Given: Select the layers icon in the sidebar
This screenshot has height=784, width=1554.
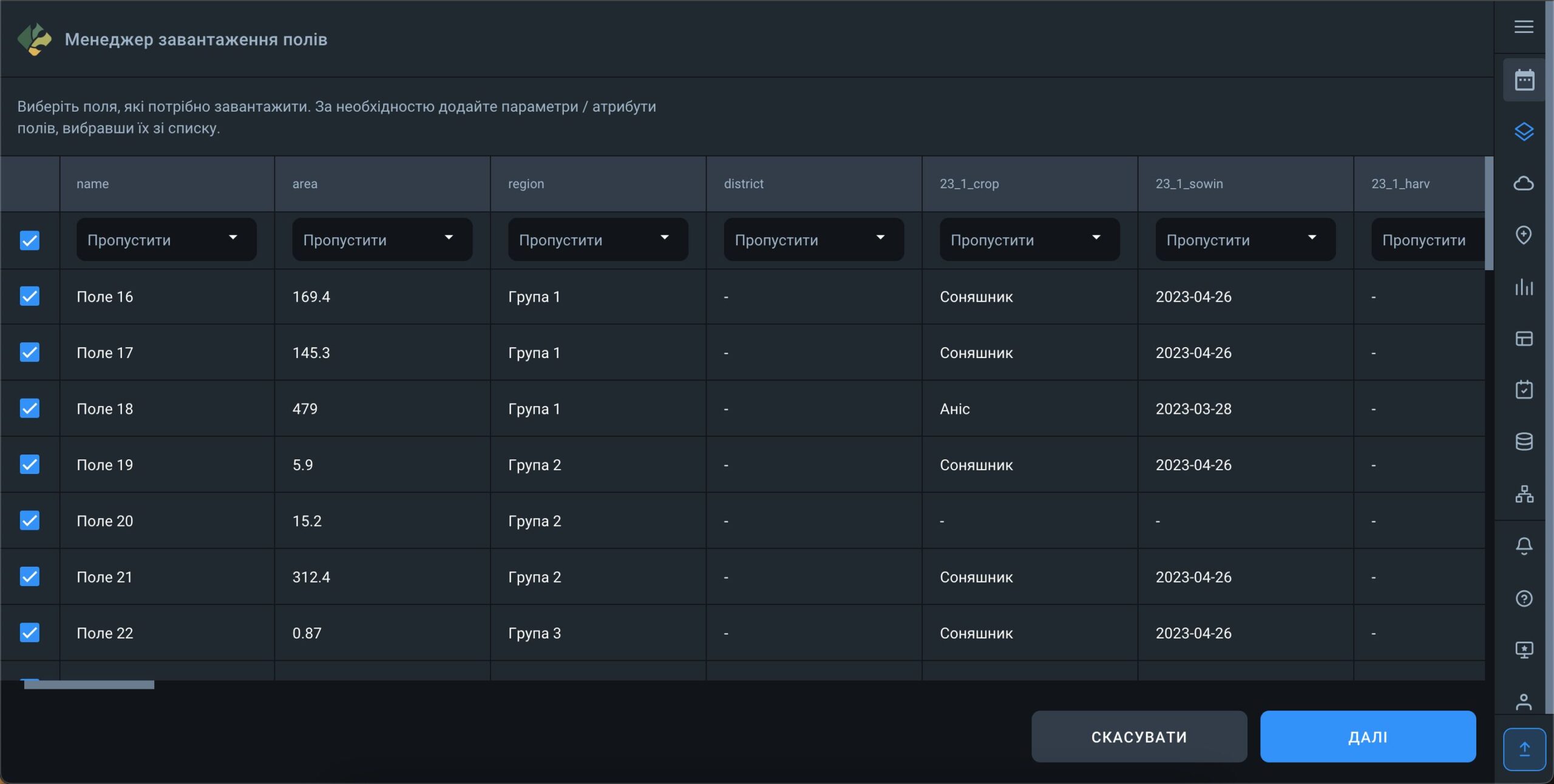Looking at the screenshot, I should (x=1524, y=132).
